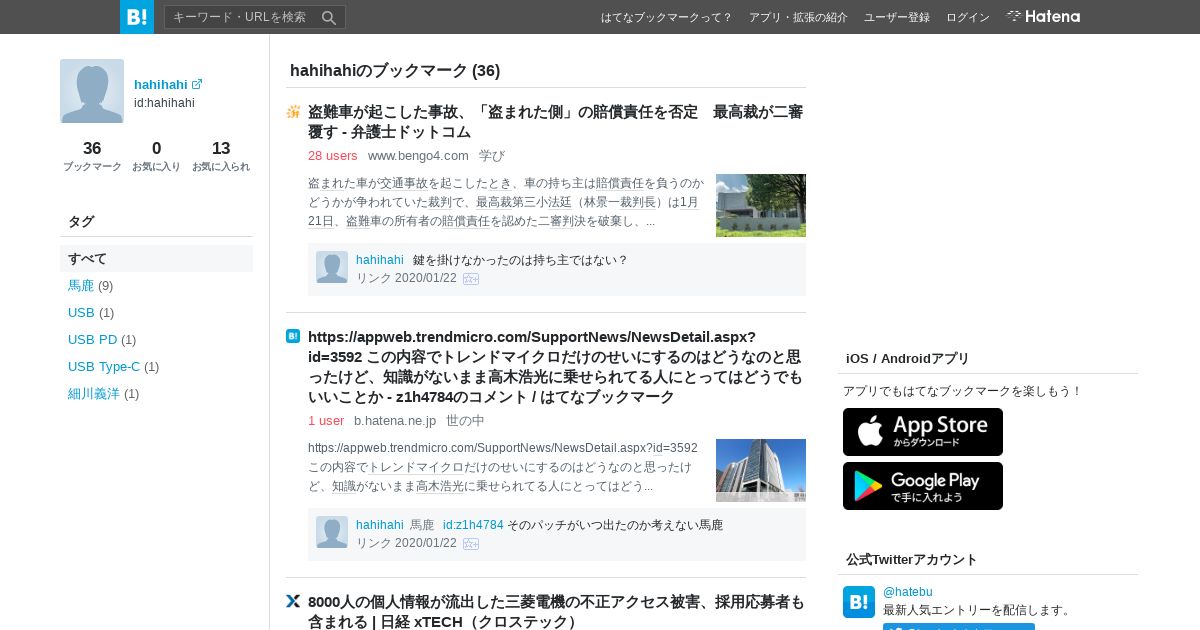Click リンク under そのパッチ comment

click(374, 543)
